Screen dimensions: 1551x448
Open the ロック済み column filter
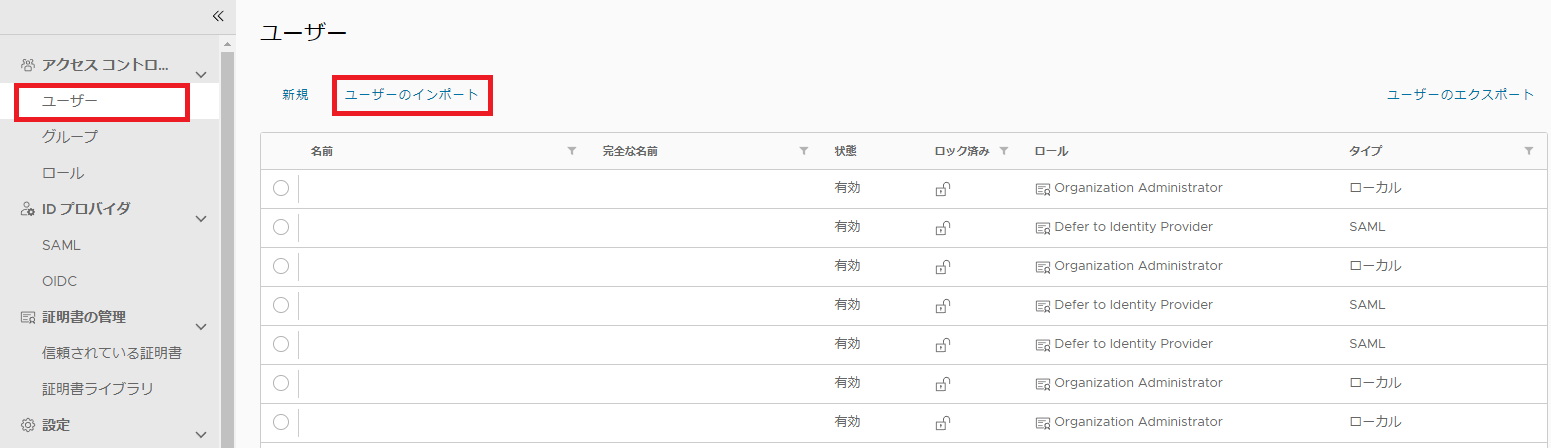1004,151
